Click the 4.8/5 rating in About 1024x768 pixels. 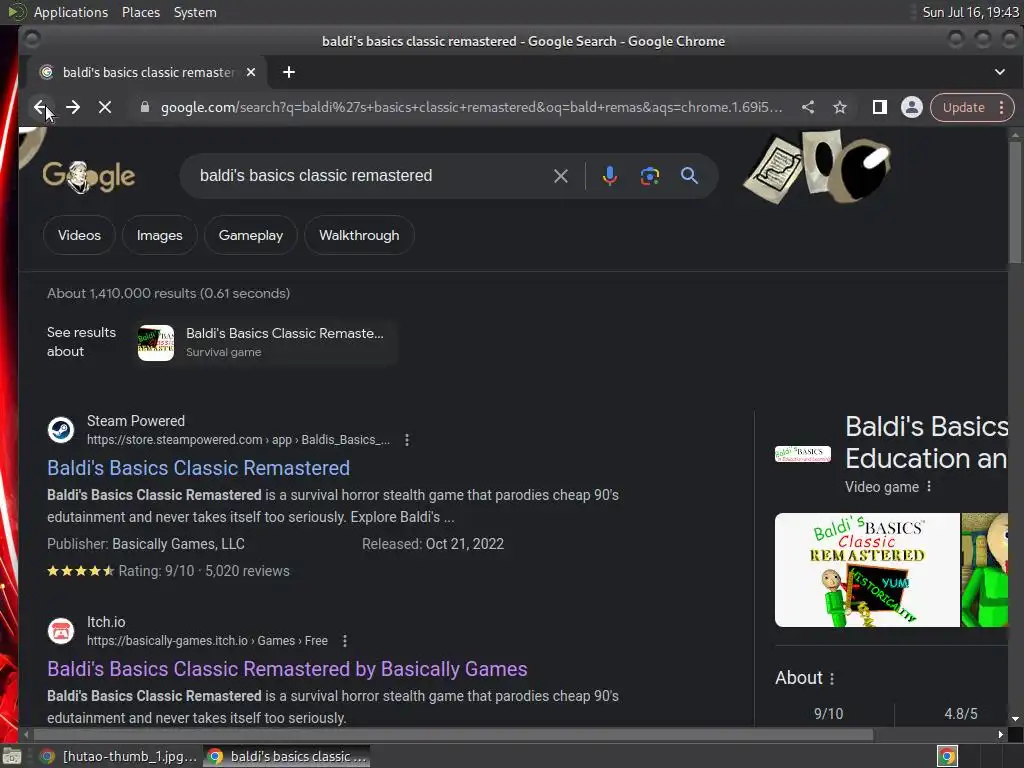coord(961,714)
